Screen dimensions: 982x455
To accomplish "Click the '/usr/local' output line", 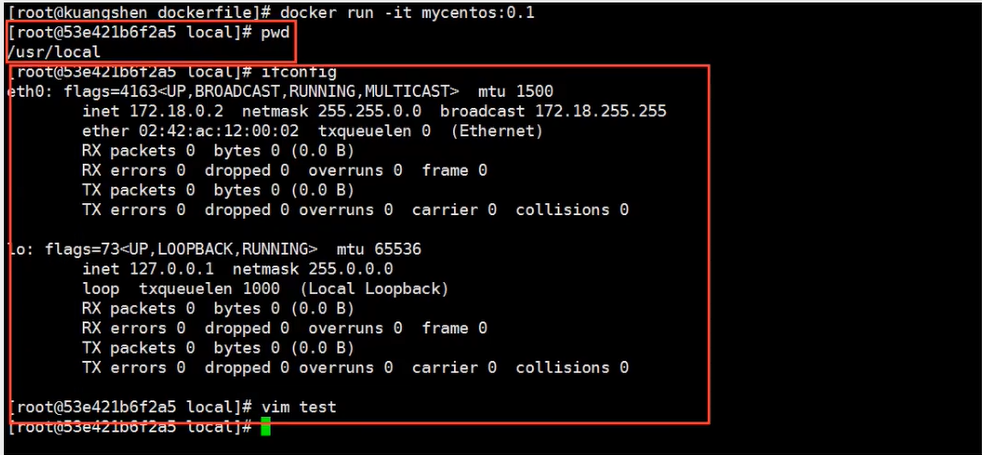I will click(x=54, y=53).
